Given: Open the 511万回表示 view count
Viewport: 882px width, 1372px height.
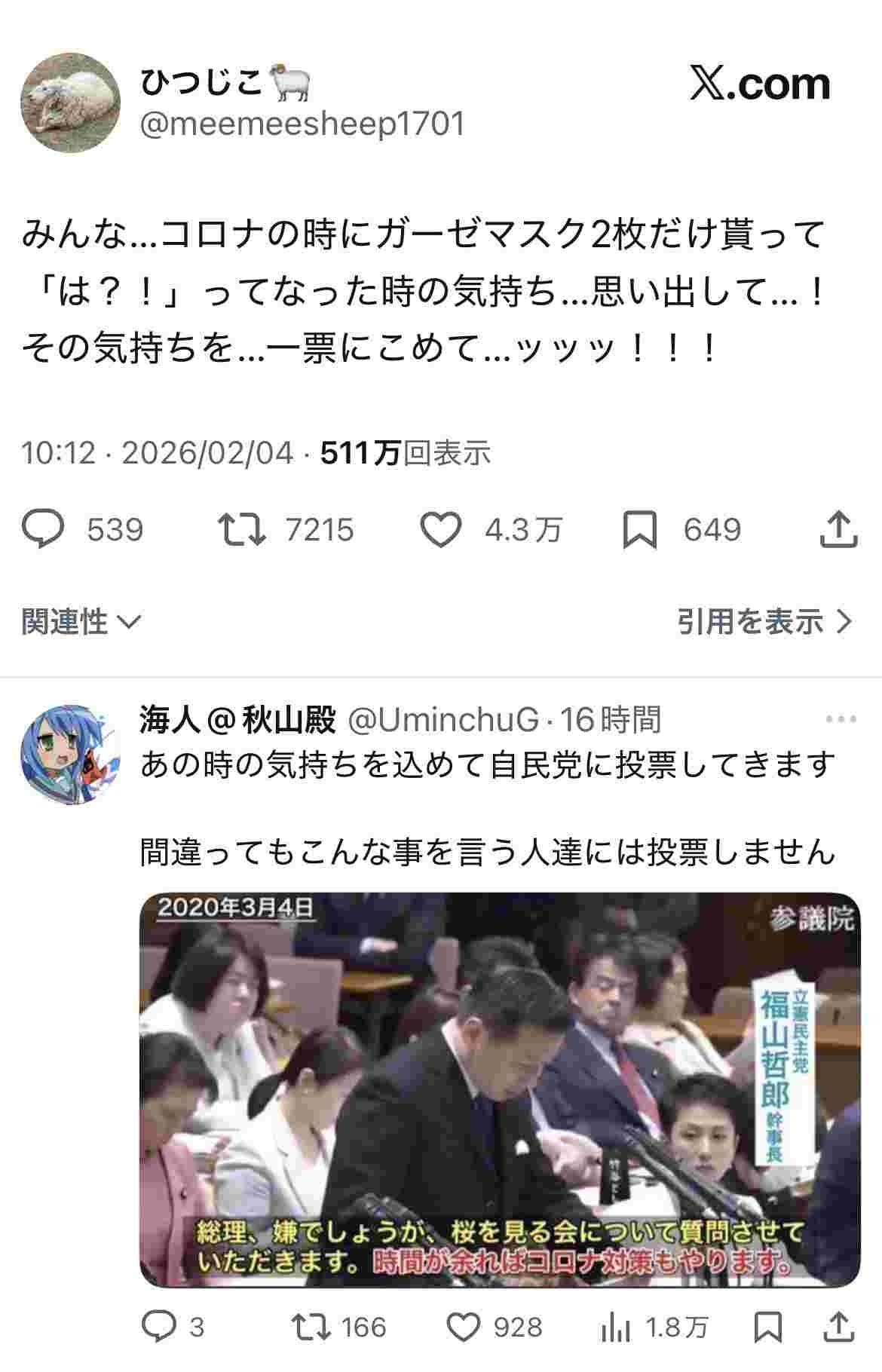Looking at the screenshot, I should 406,452.
